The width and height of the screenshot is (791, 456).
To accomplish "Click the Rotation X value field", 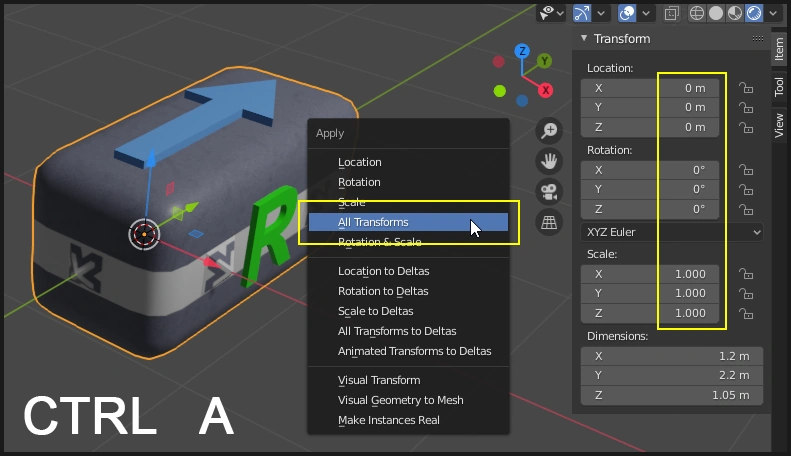I will coord(650,169).
